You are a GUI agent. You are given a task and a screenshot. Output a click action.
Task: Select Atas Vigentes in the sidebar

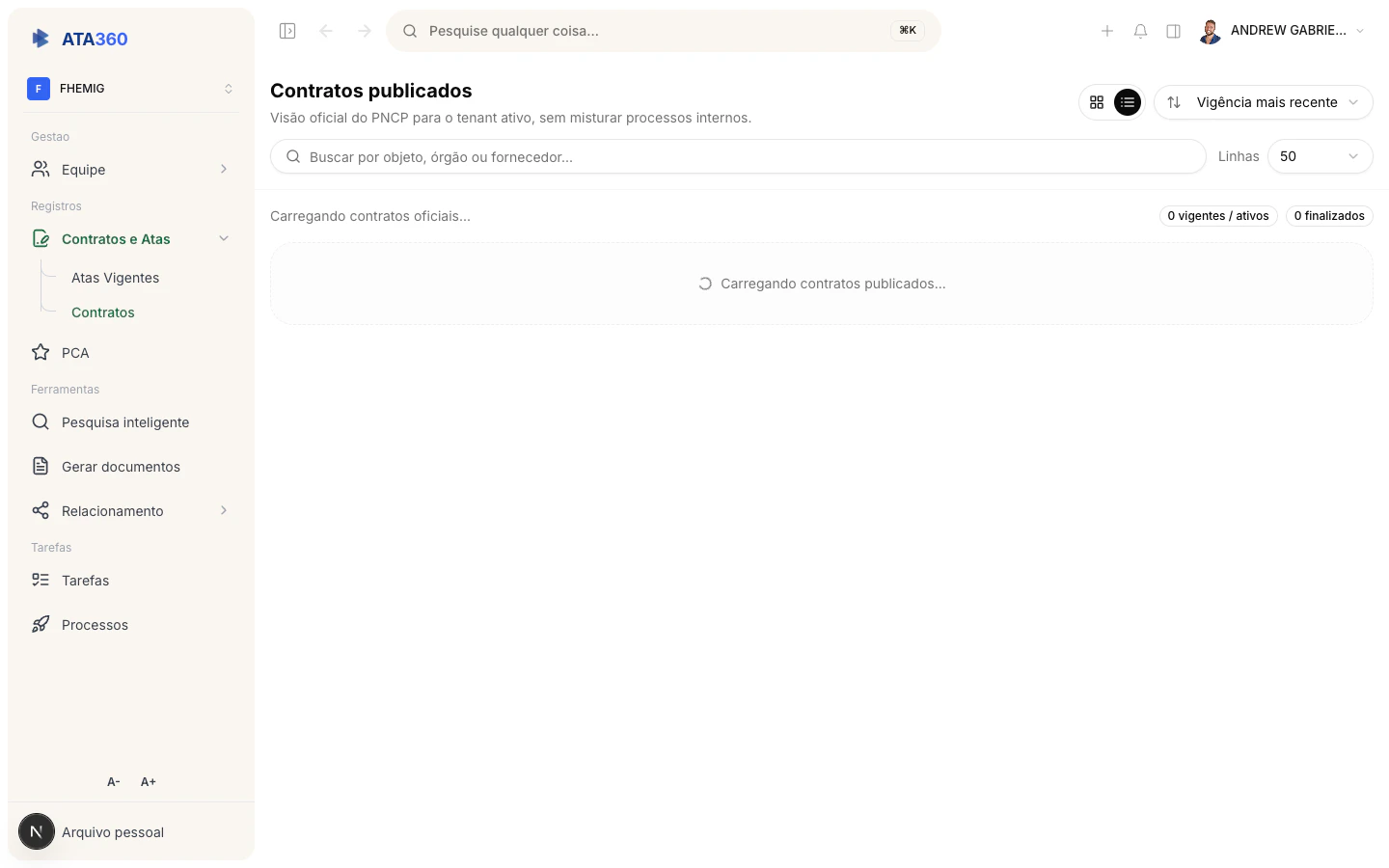pyautogui.click(x=115, y=278)
